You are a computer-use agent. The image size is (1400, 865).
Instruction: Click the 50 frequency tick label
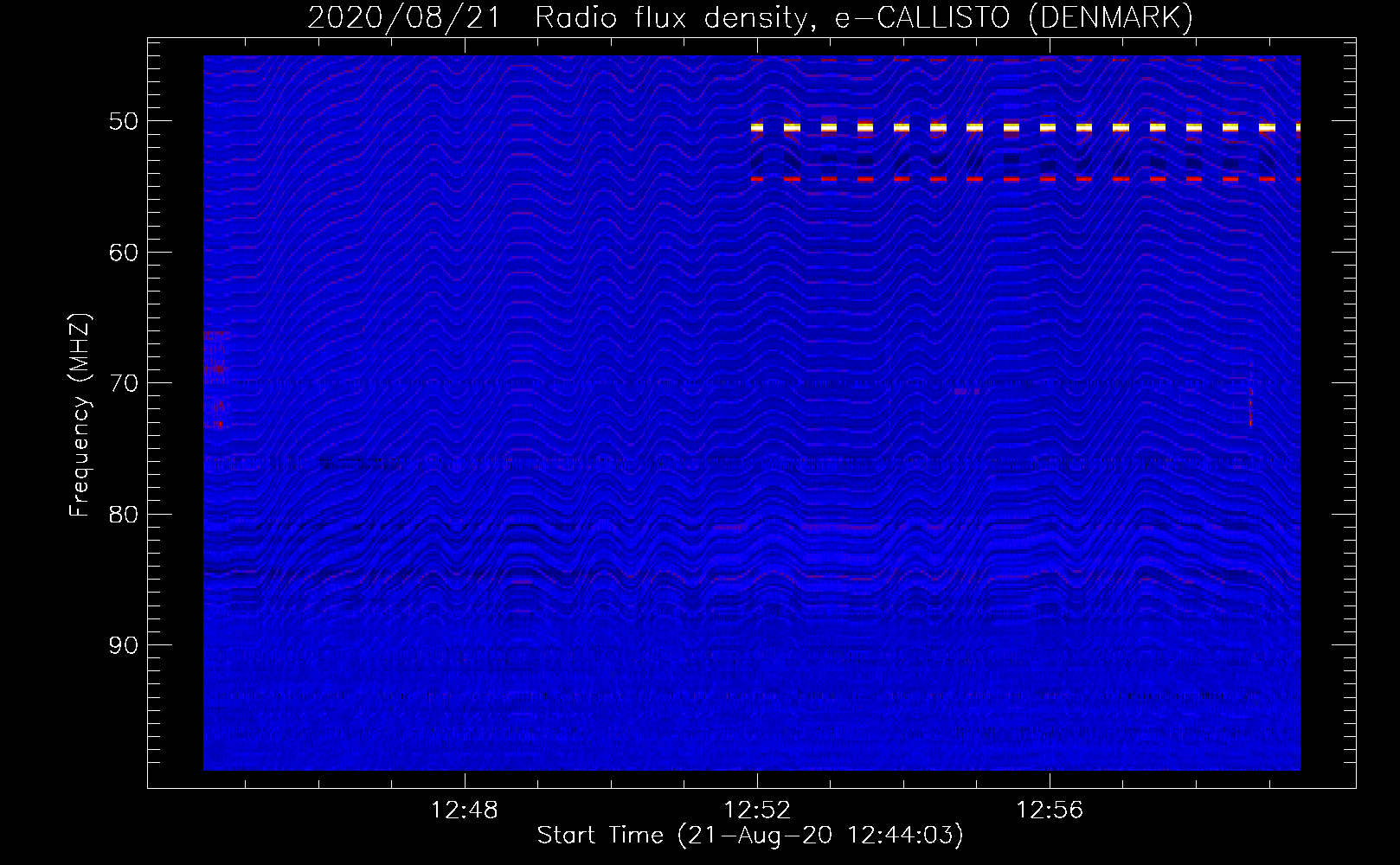pyautogui.click(x=124, y=121)
